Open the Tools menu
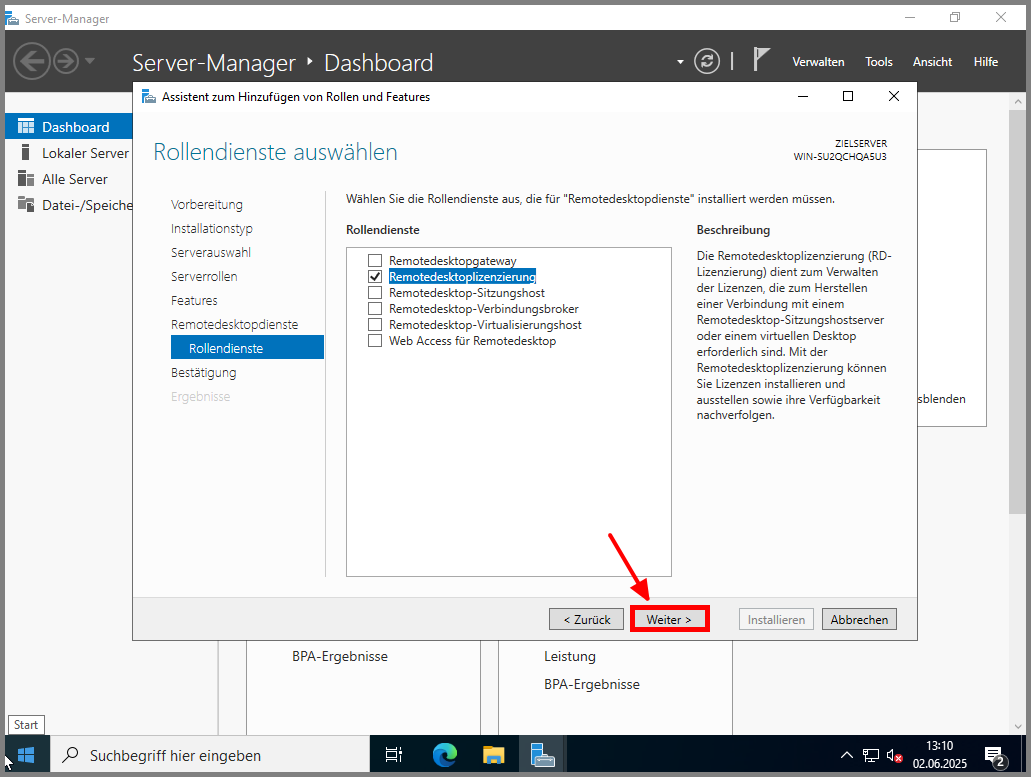 click(878, 62)
